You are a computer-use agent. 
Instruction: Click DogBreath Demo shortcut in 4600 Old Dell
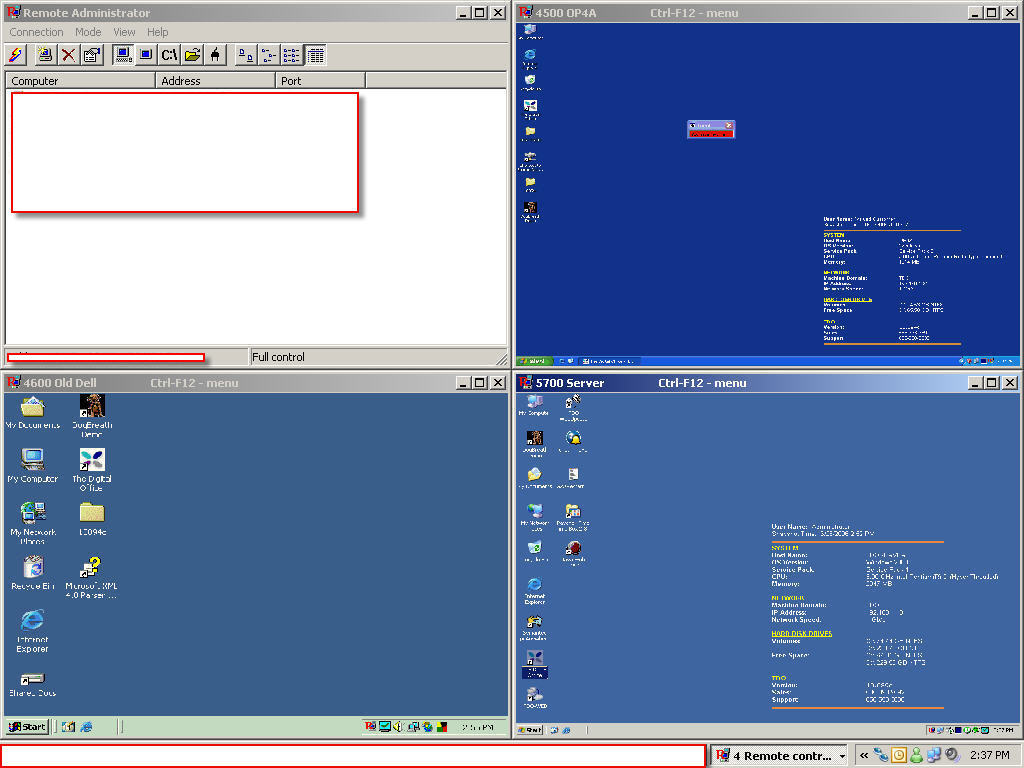click(92, 416)
